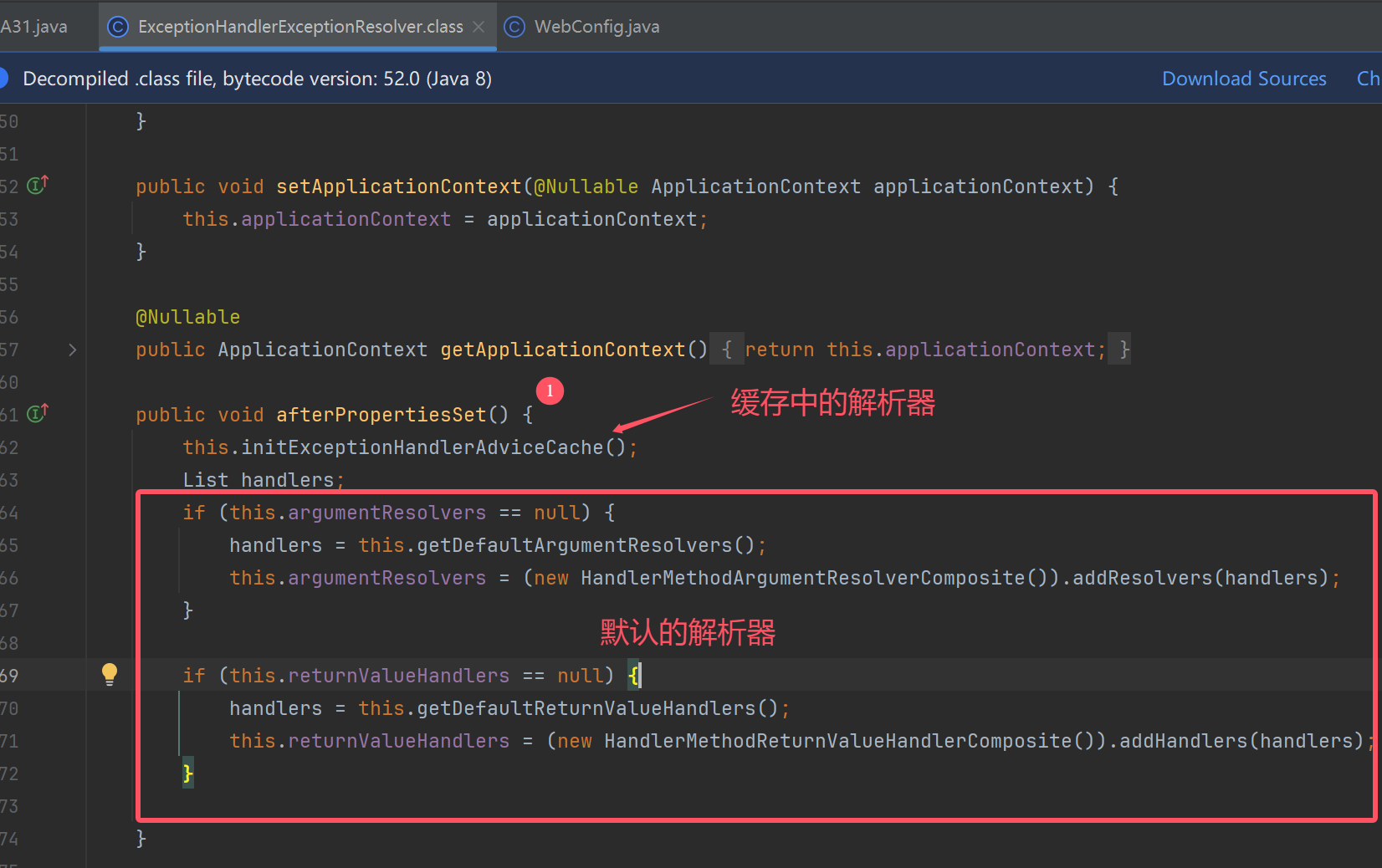This screenshot has height=868, width=1382.
Task: Click this.returnValueHandlers on line 69
Action: [370, 676]
